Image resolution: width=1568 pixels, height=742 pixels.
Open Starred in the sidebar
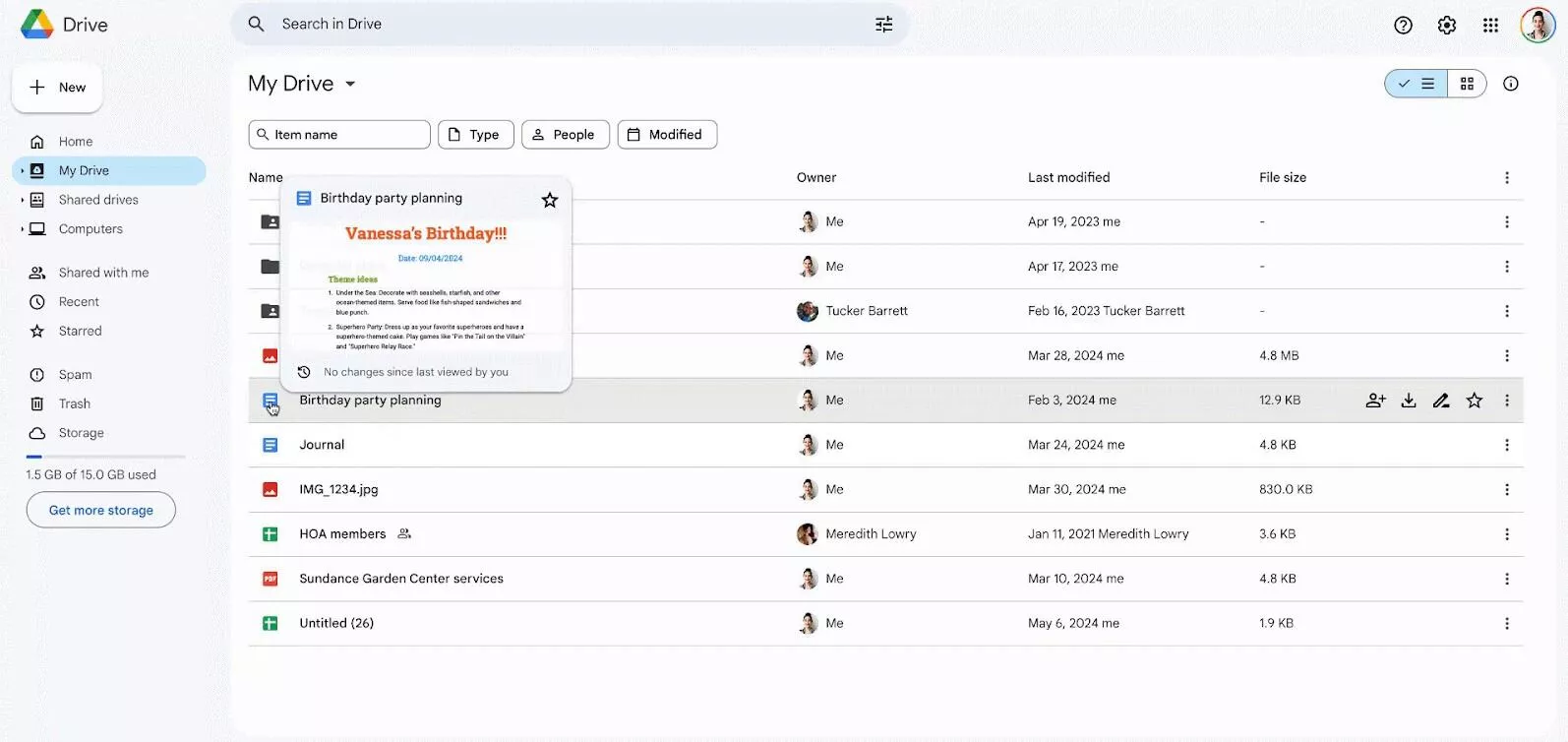pyautogui.click(x=80, y=332)
